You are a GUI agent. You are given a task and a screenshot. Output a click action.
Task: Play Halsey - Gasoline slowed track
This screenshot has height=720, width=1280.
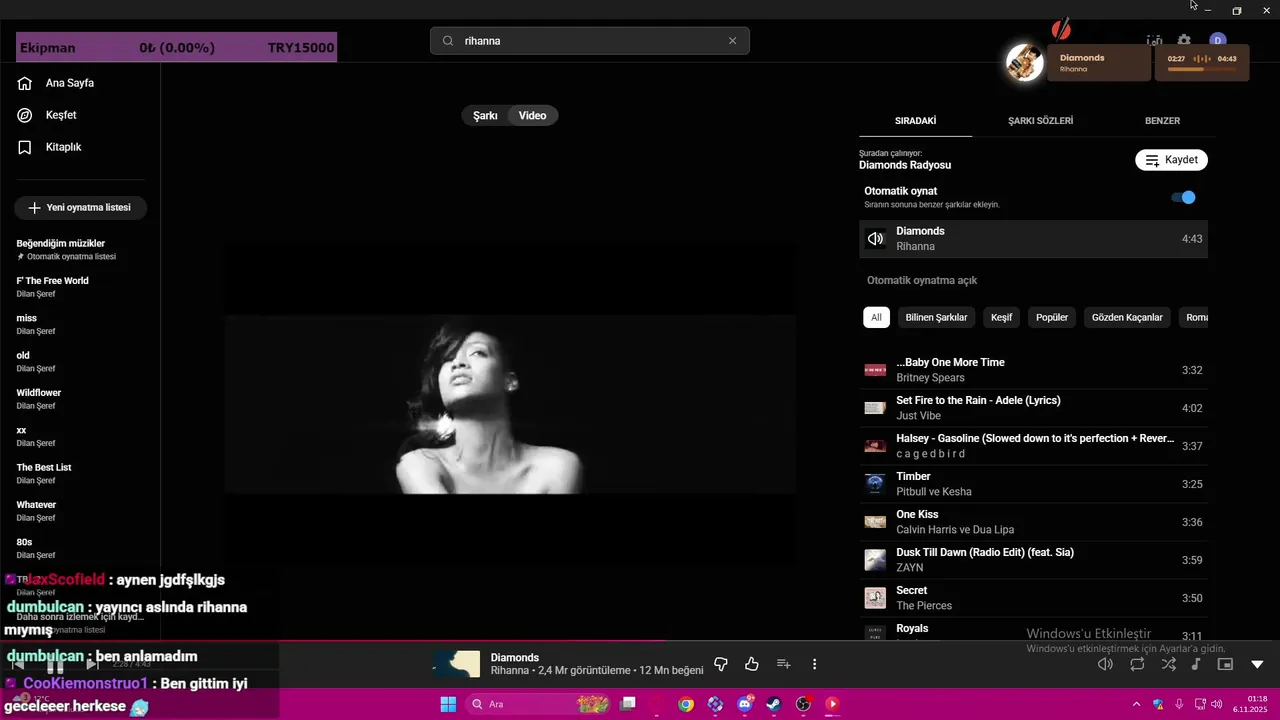(1033, 446)
